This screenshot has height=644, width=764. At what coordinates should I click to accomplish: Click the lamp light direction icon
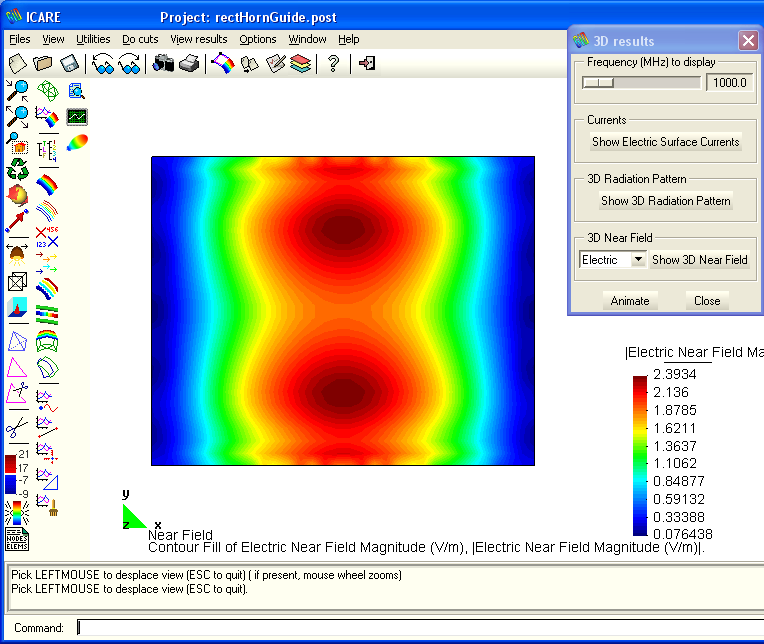click(18, 253)
